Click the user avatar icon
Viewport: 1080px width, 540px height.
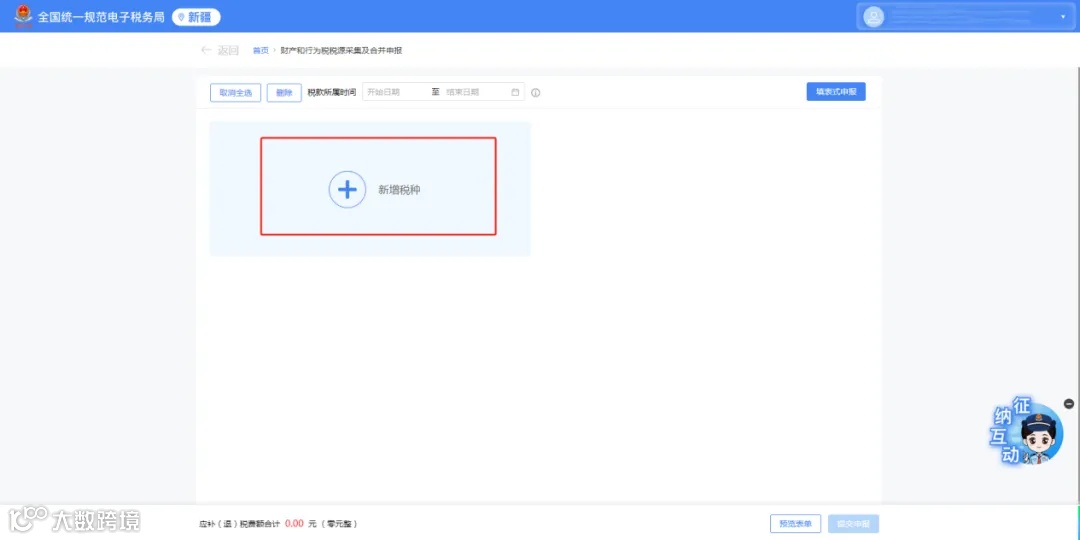(x=873, y=17)
